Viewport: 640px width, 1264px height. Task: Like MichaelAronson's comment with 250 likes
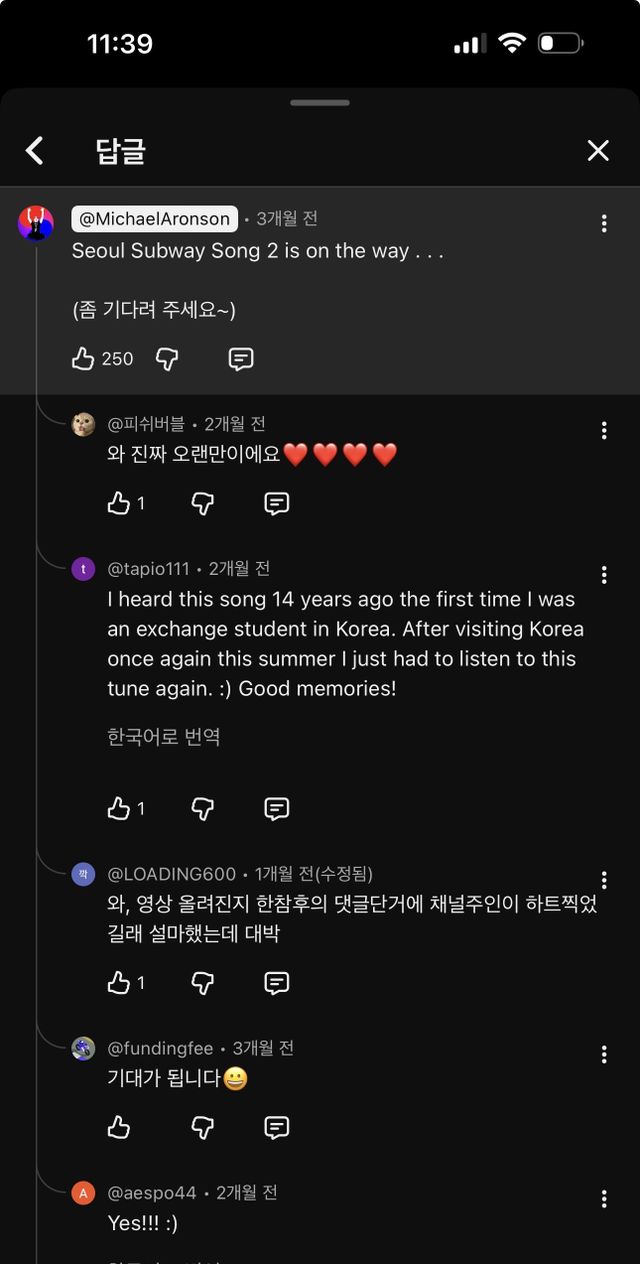click(84, 359)
